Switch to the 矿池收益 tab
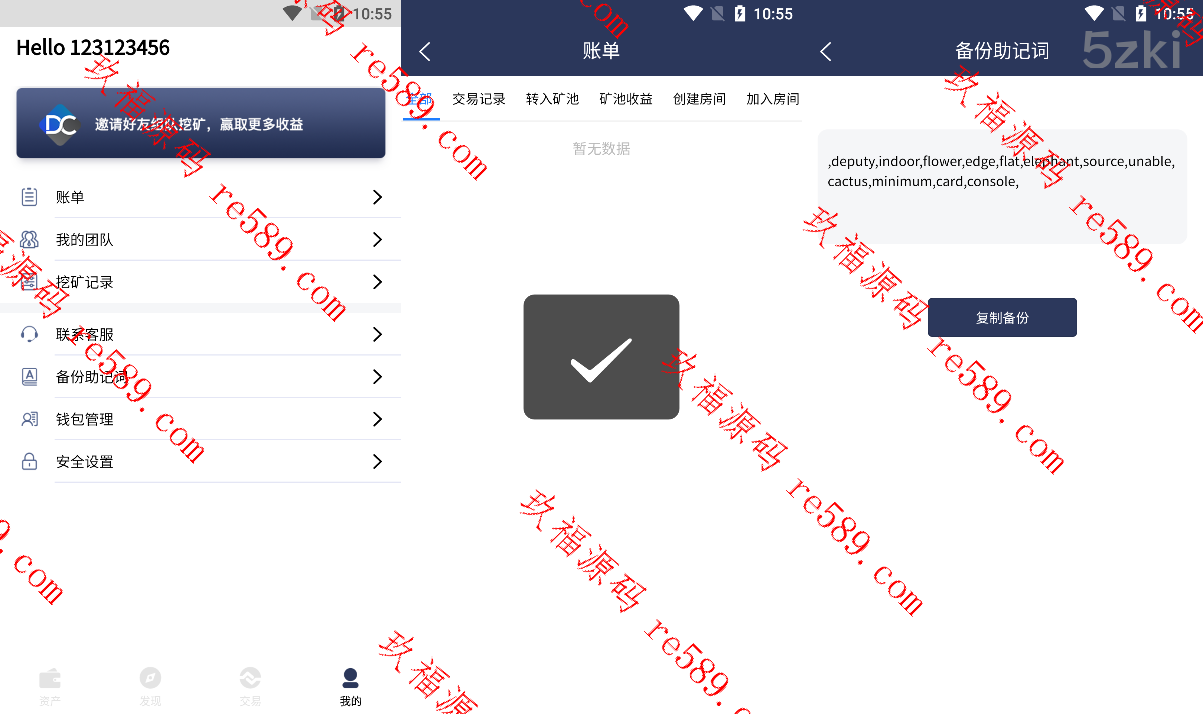The image size is (1203, 714). pyautogui.click(x=626, y=99)
